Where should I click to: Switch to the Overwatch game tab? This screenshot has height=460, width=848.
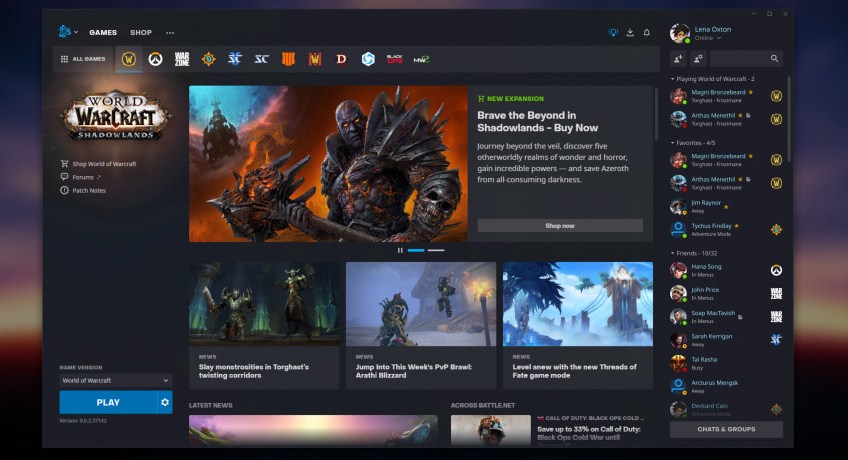click(x=156, y=59)
